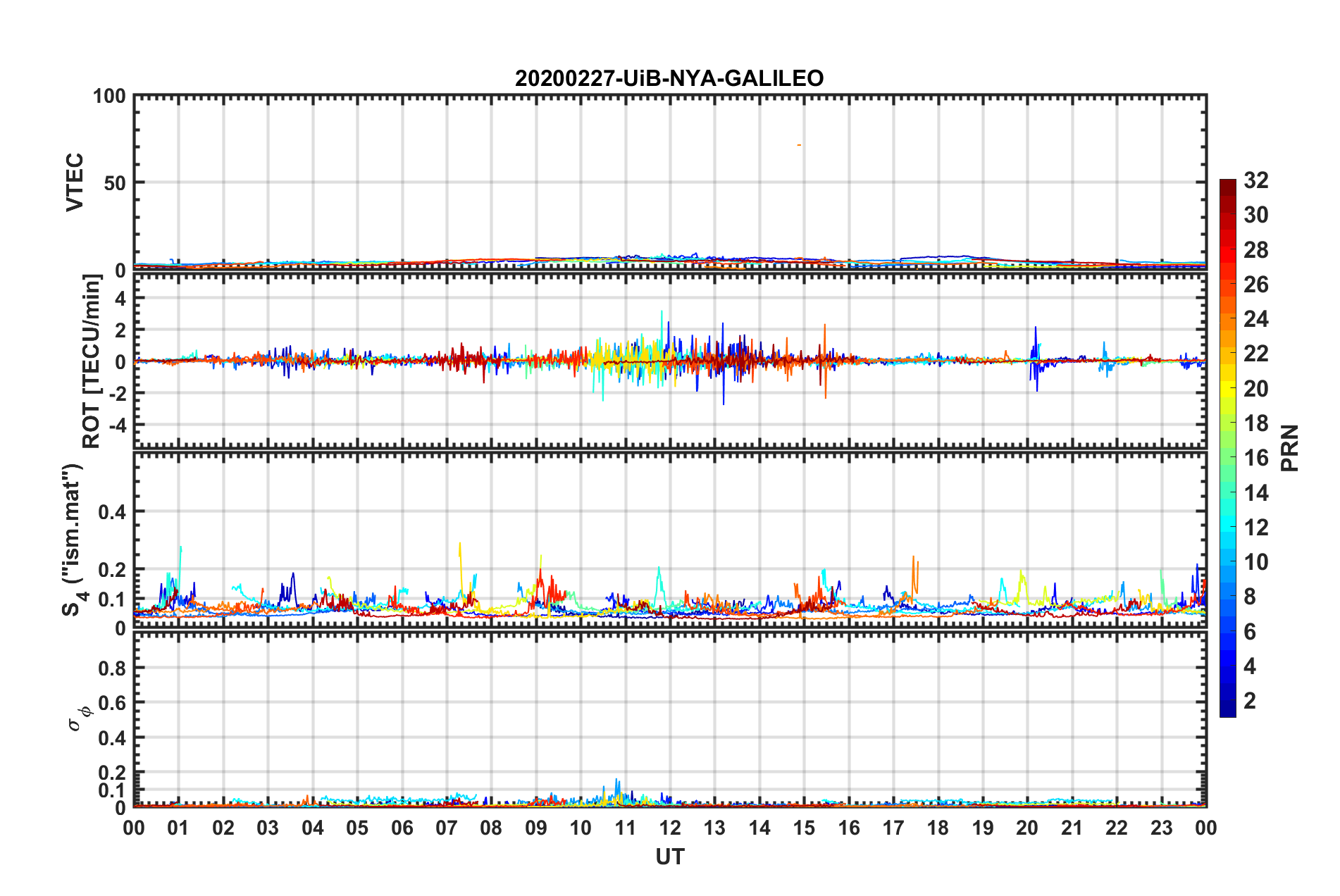Click x-axis tick label 18
This screenshot has width=1340, height=896.
pos(938,828)
